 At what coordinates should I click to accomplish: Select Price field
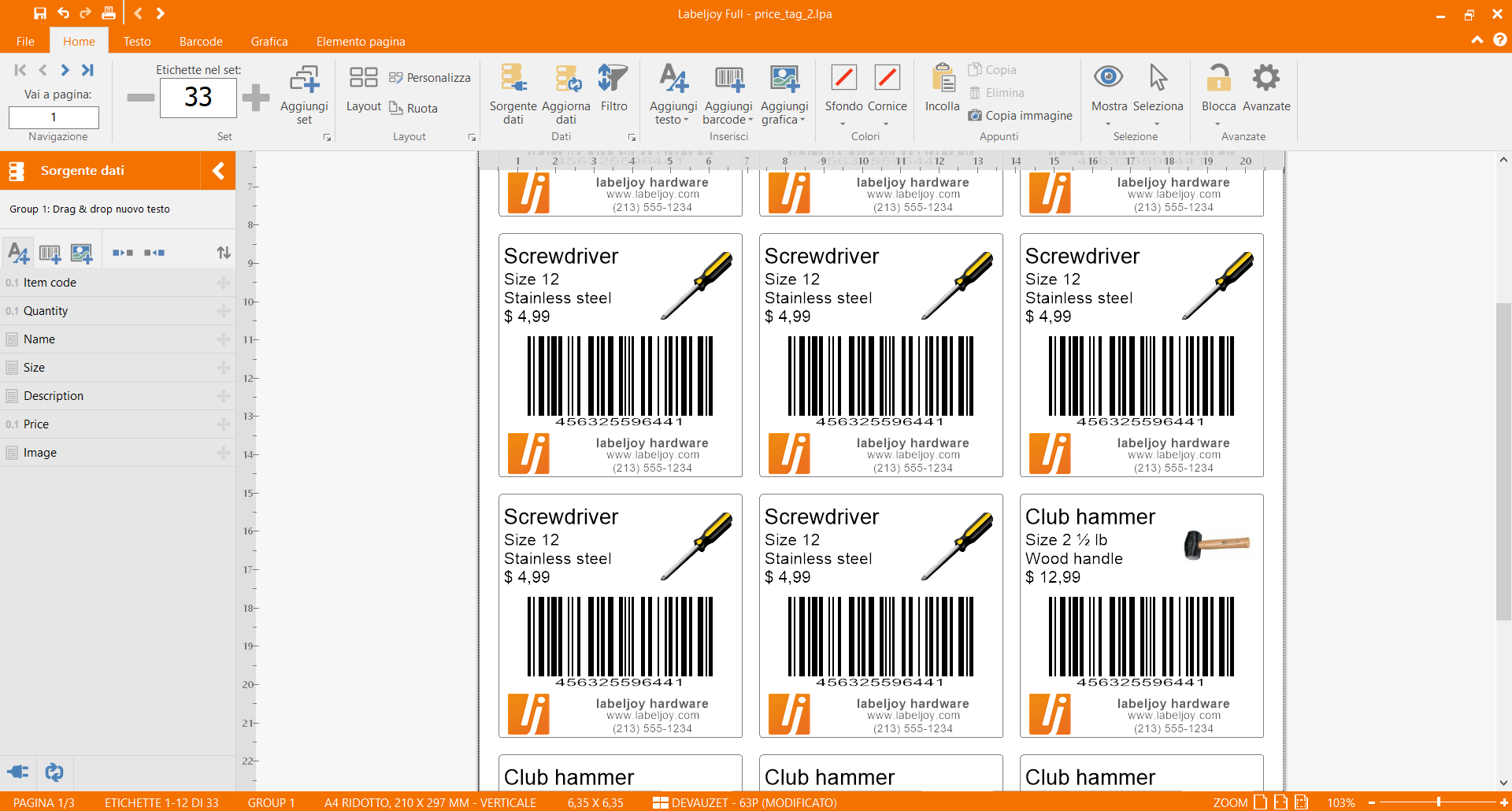coord(118,424)
